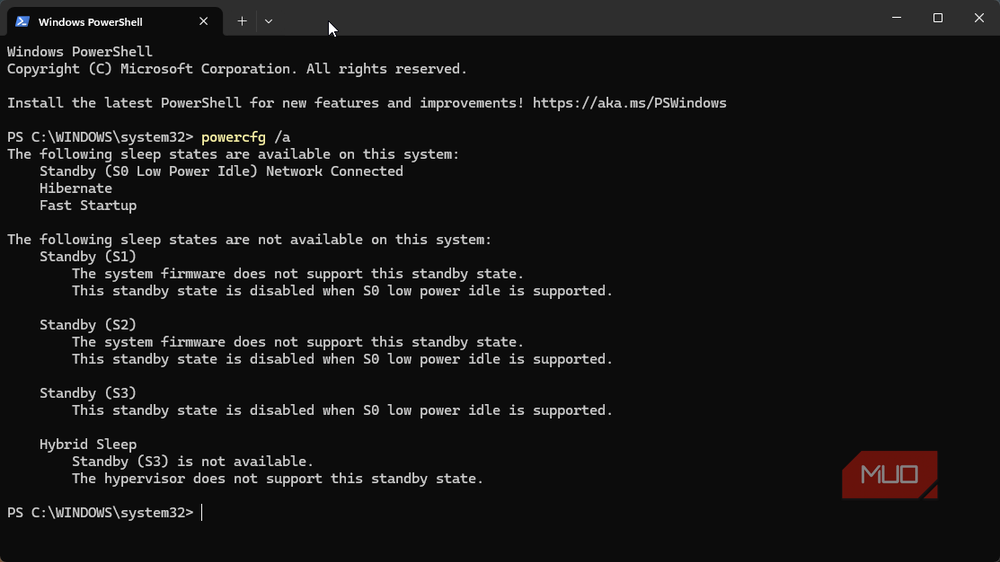Click the empty prompt at the bottom

point(105,513)
